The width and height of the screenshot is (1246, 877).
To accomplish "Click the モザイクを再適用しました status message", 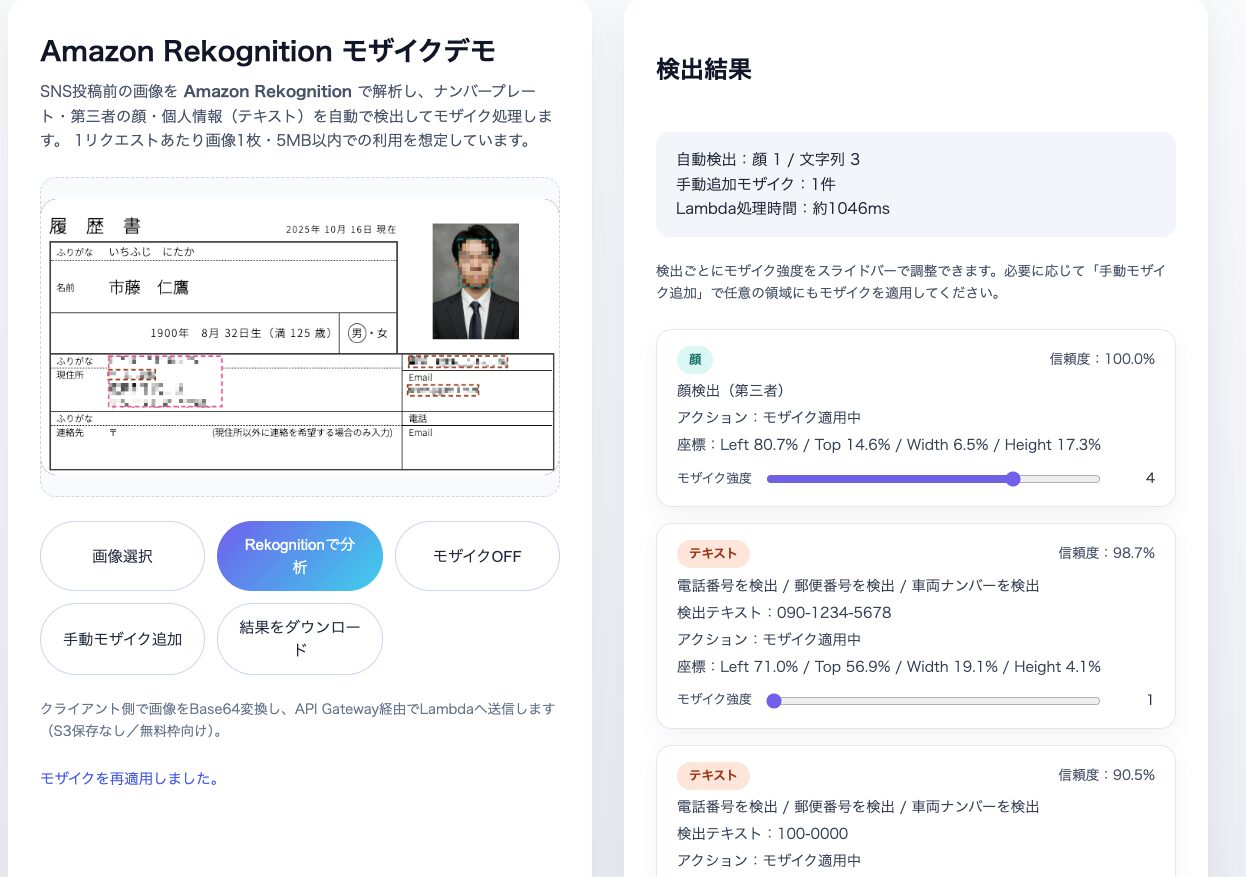I will click(130, 778).
